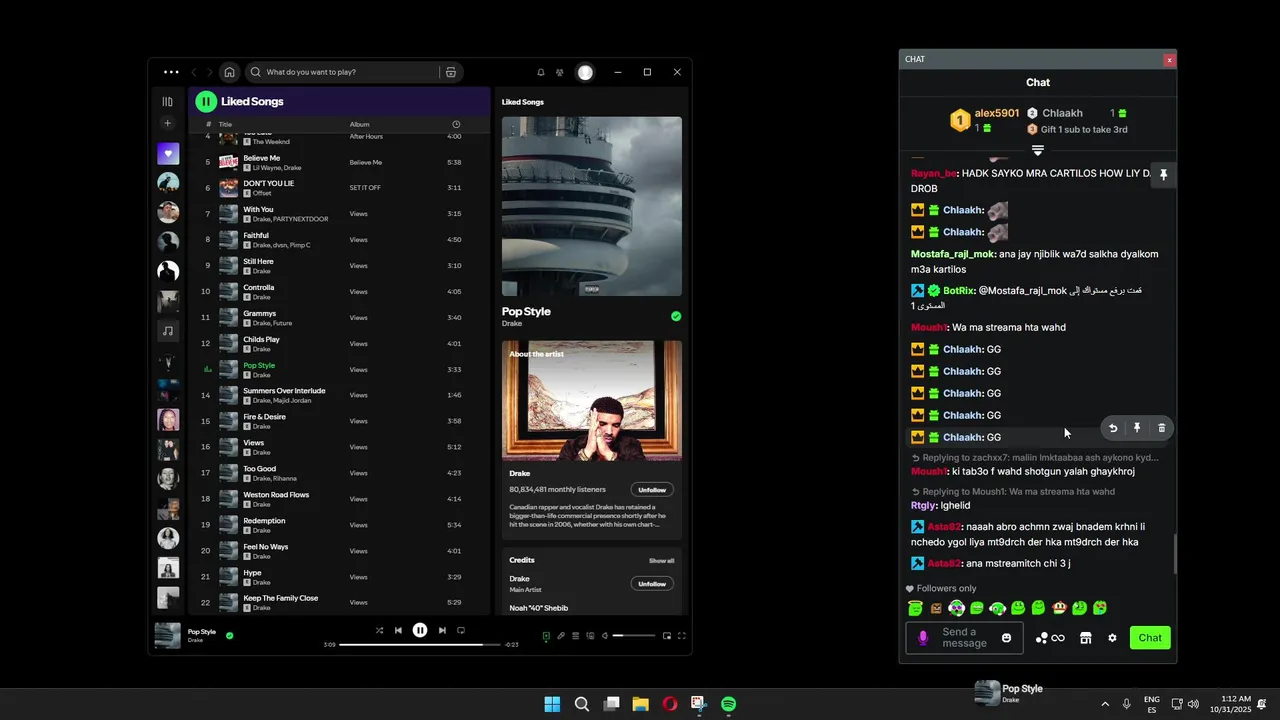Open Windows Start menu
Image resolution: width=1280 pixels, height=720 pixels.
tap(552, 704)
